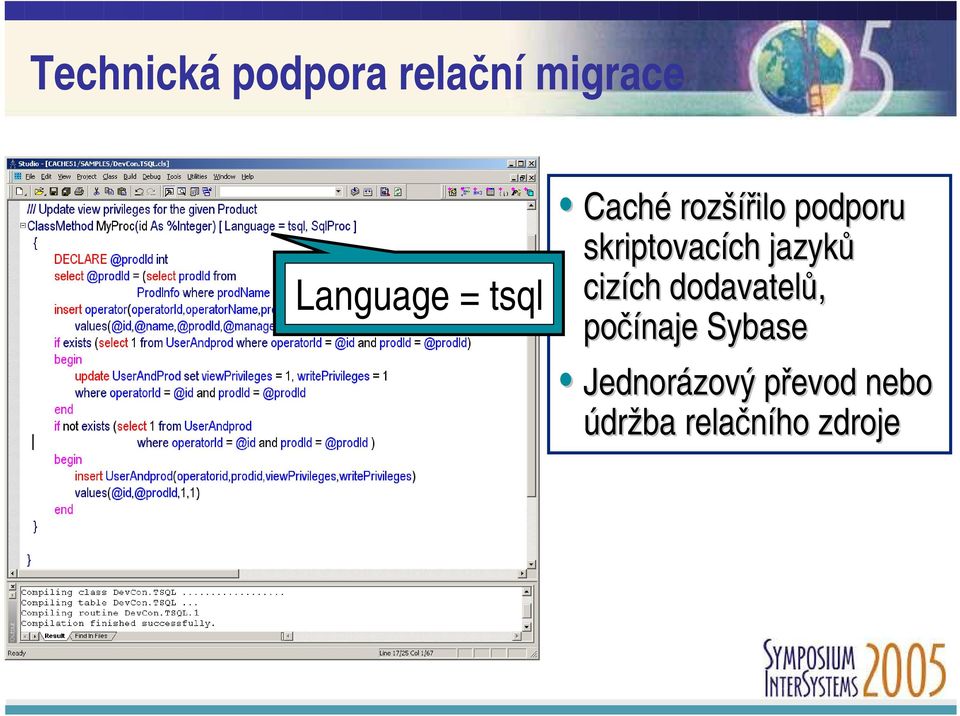The width and height of the screenshot is (960, 716).
Task: Click the Cut scissors icon
Action: point(96,192)
